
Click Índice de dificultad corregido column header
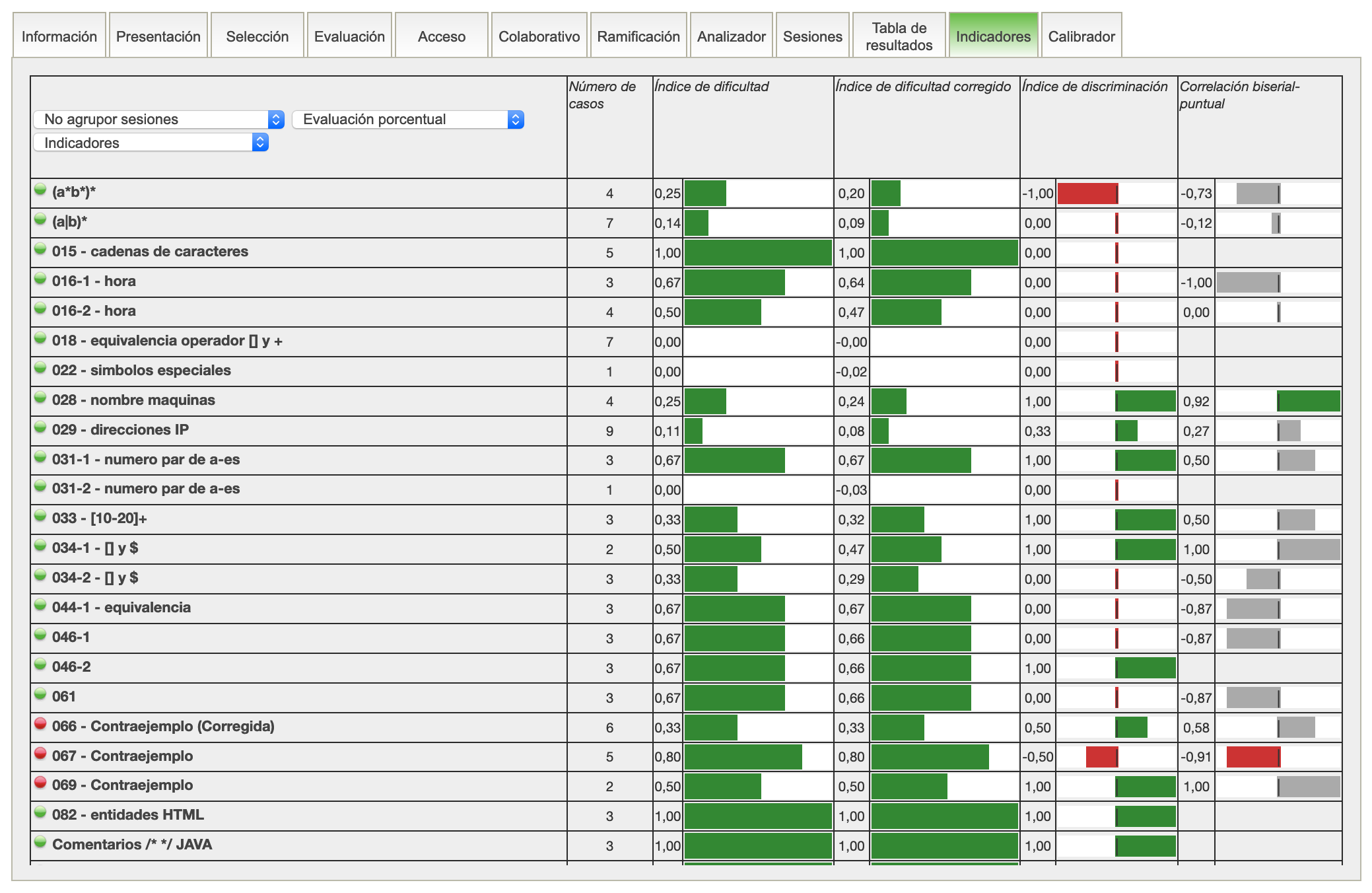coord(923,87)
